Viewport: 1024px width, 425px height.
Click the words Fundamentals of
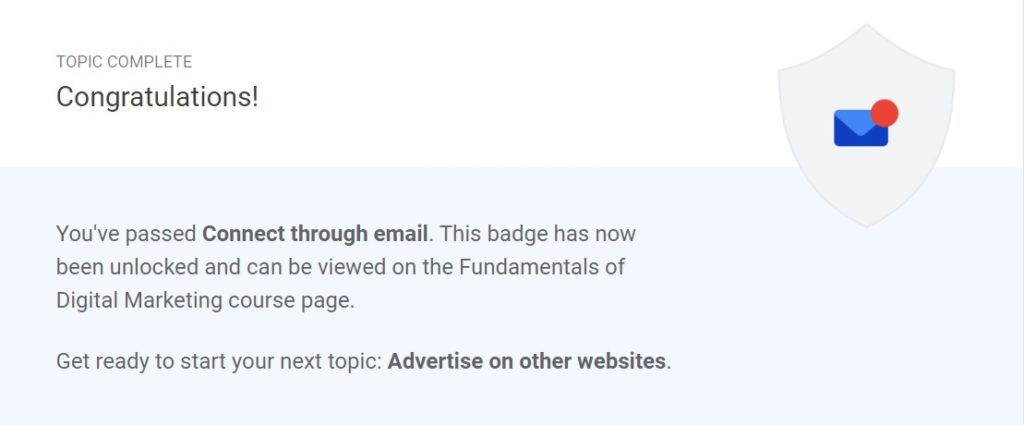(x=543, y=267)
